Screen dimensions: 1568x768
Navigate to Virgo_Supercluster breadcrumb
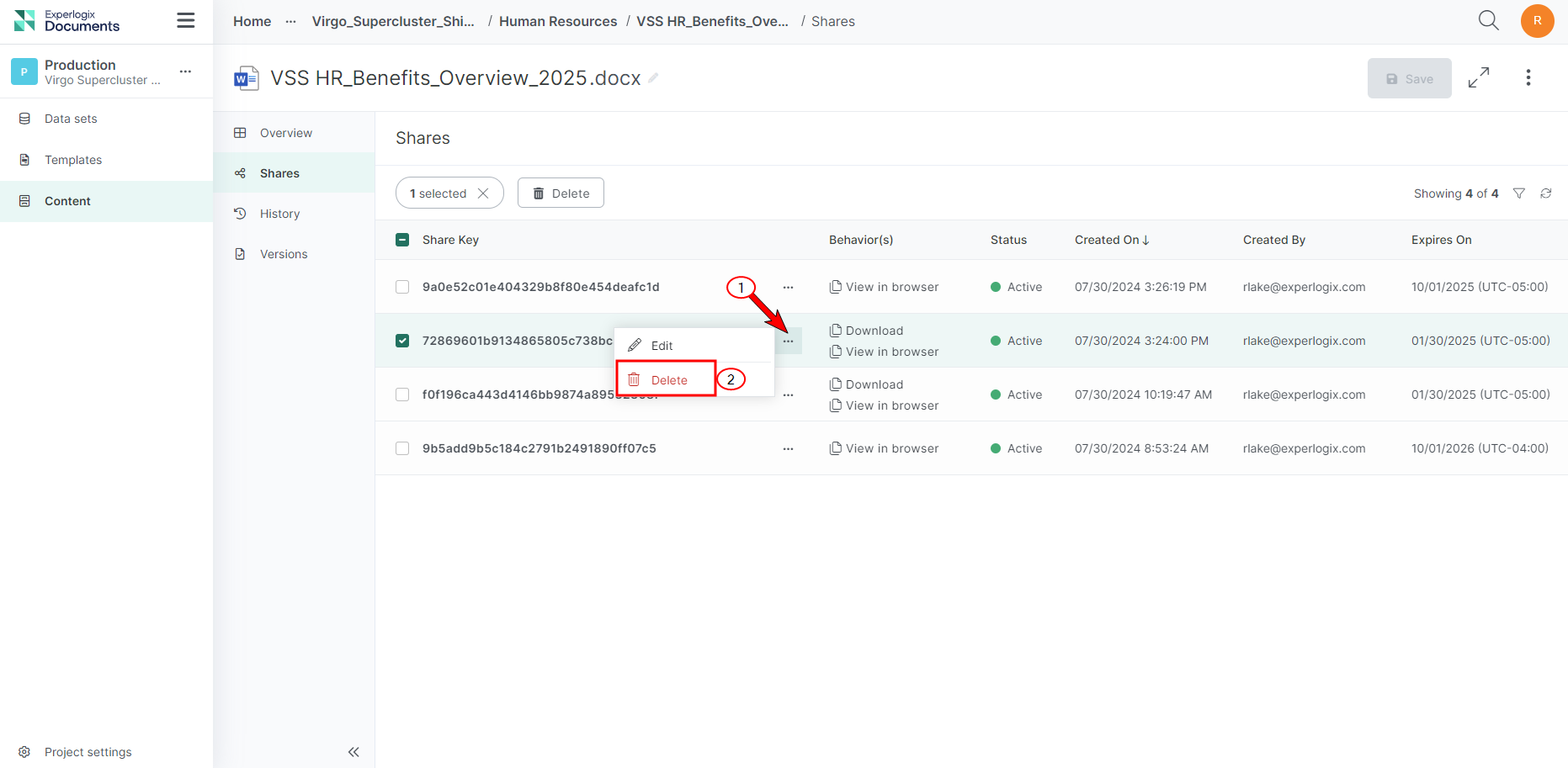(x=393, y=21)
